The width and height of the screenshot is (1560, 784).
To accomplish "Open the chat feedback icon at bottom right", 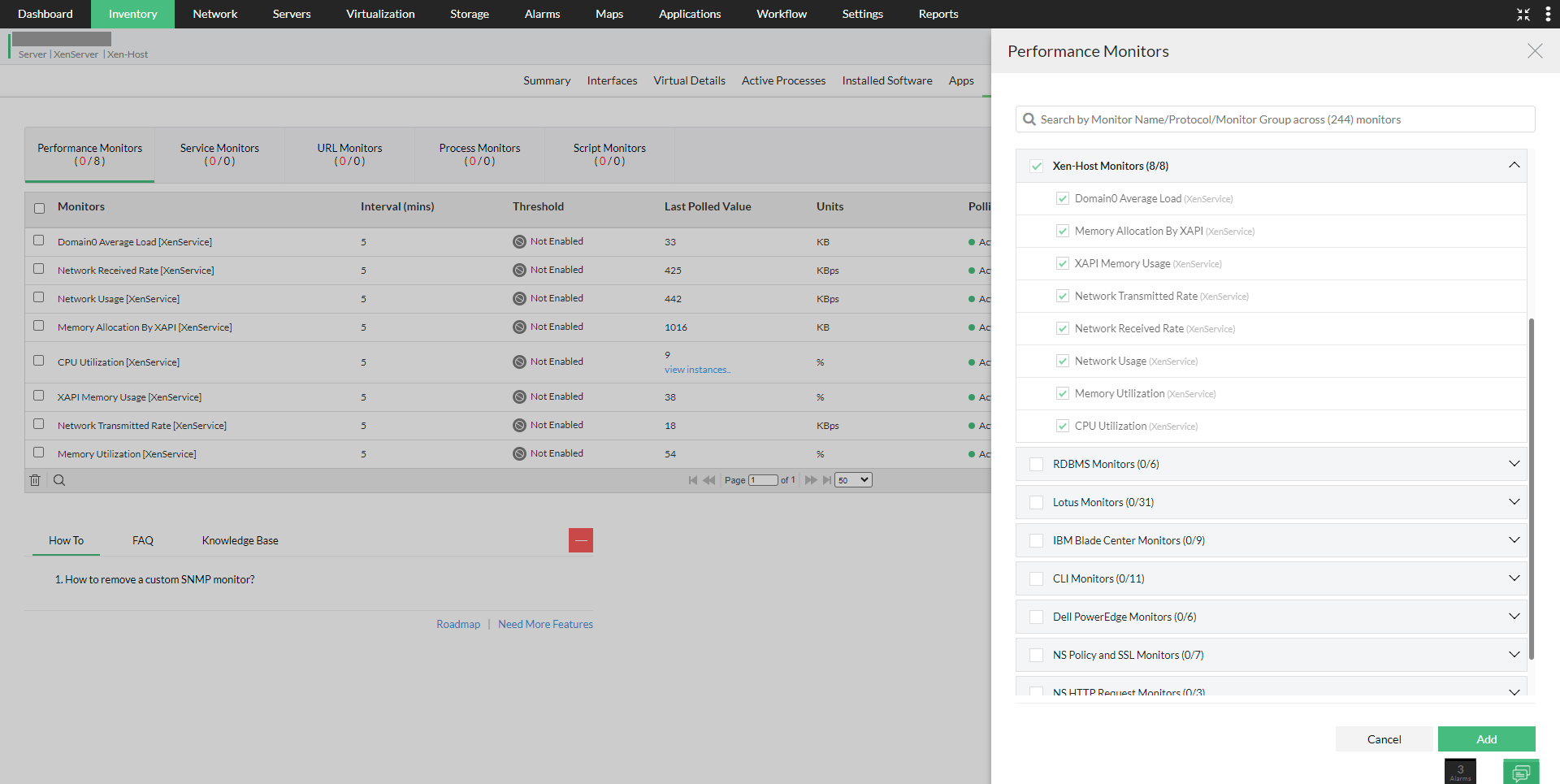I will point(1521,772).
